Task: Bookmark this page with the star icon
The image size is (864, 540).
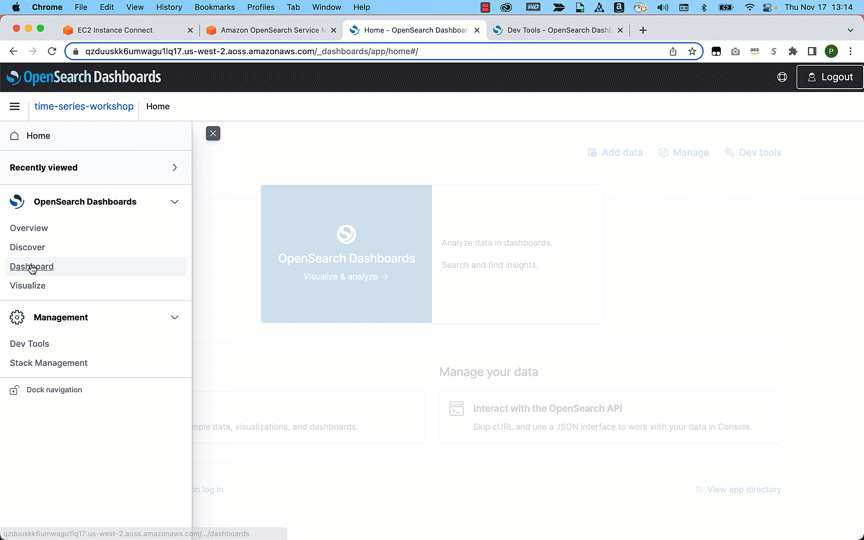Action: [x=692, y=51]
